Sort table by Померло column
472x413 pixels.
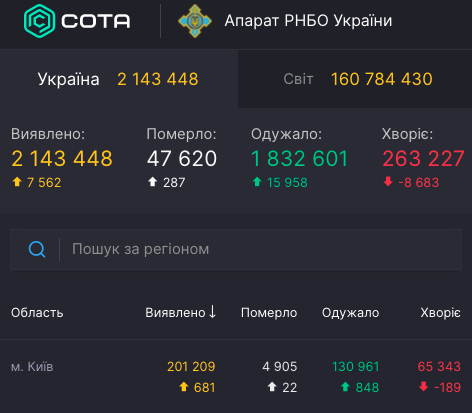pos(269,313)
